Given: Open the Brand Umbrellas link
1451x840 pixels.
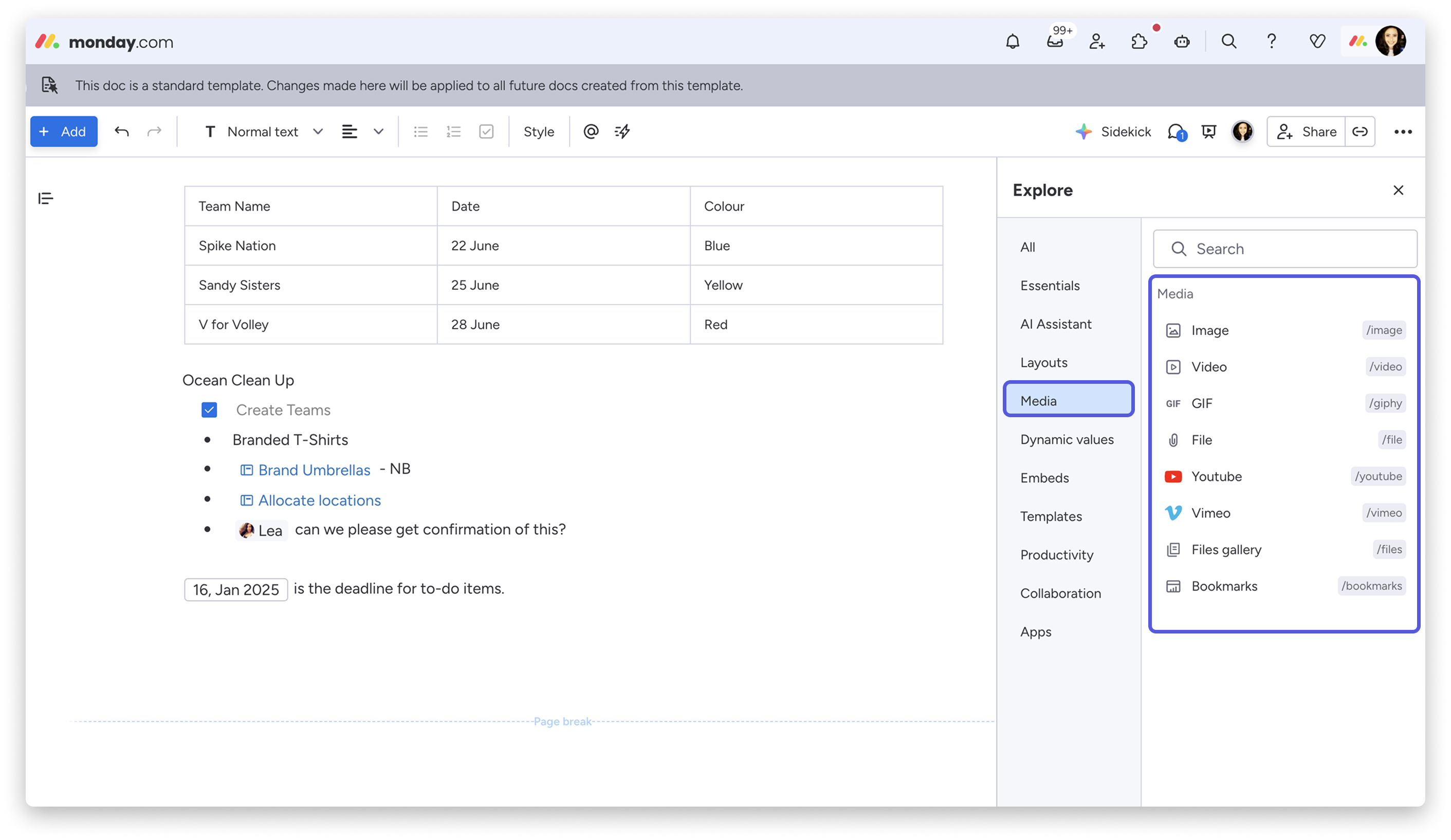Looking at the screenshot, I should (314, 470).
